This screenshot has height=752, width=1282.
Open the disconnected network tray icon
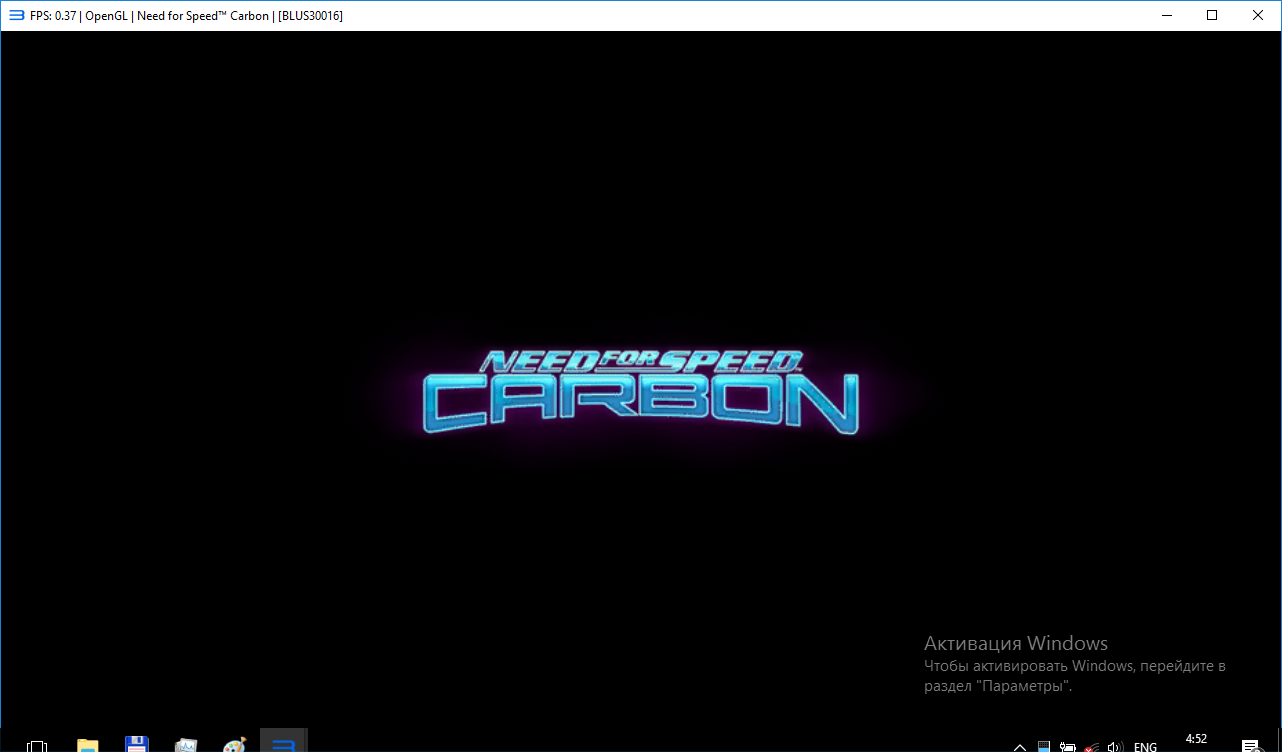1092,746
